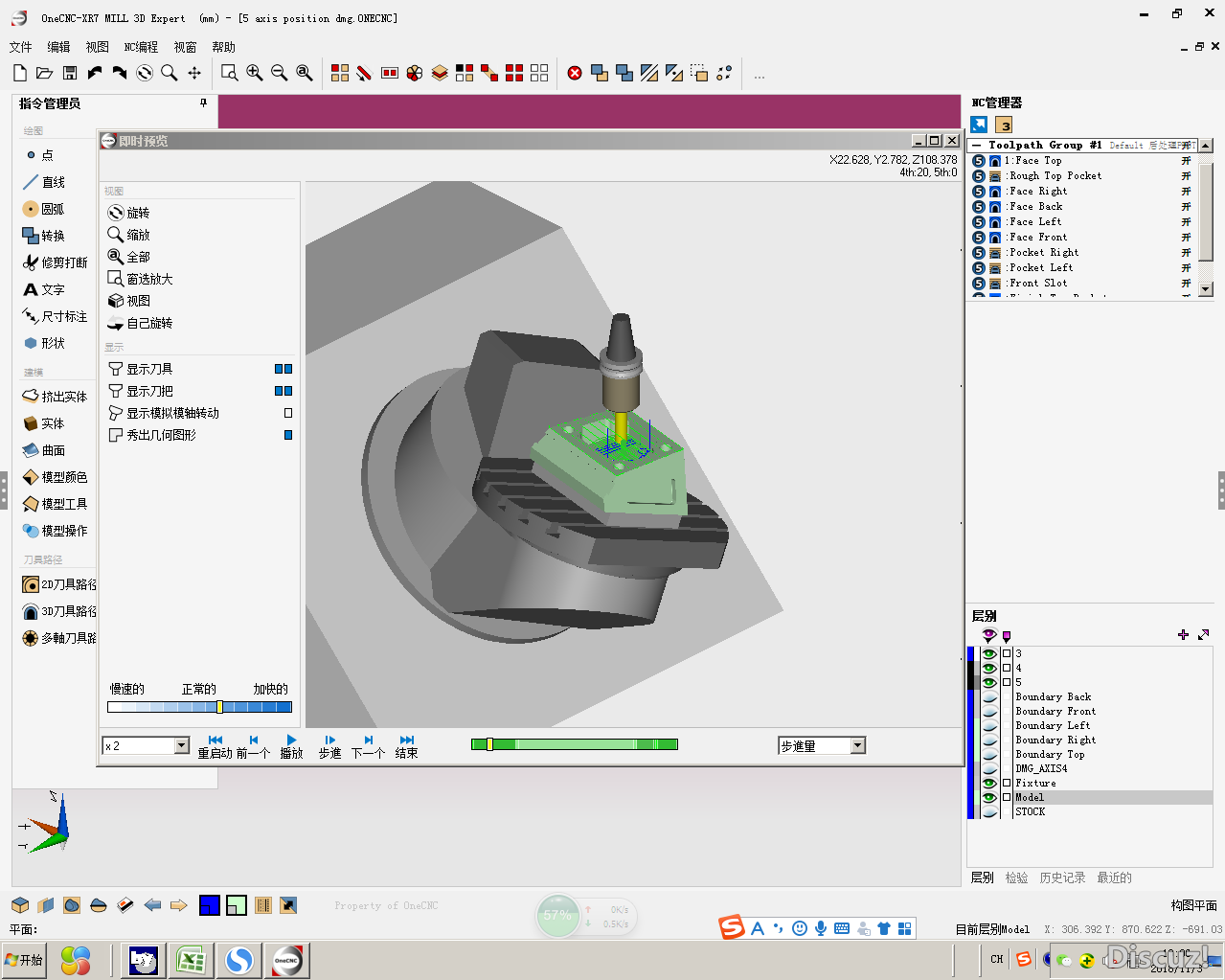Screen dimensions: 1225x980
Task: Click 窗选放大 window zoom in preview
Action: click(x=141, y=279)
